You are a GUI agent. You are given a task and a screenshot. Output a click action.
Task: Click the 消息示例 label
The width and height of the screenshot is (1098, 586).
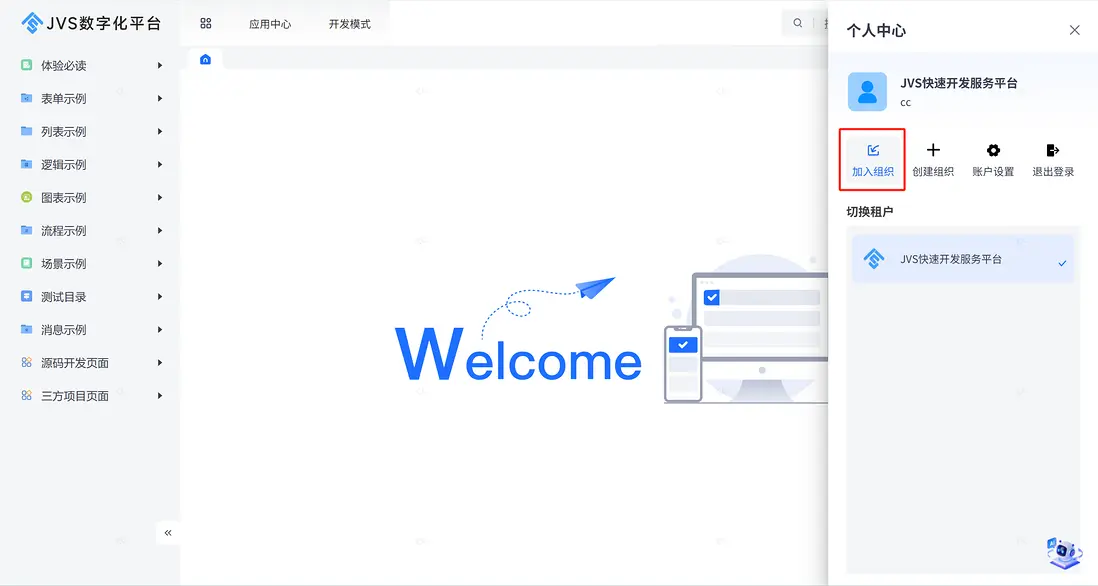[x=64, y=330]
